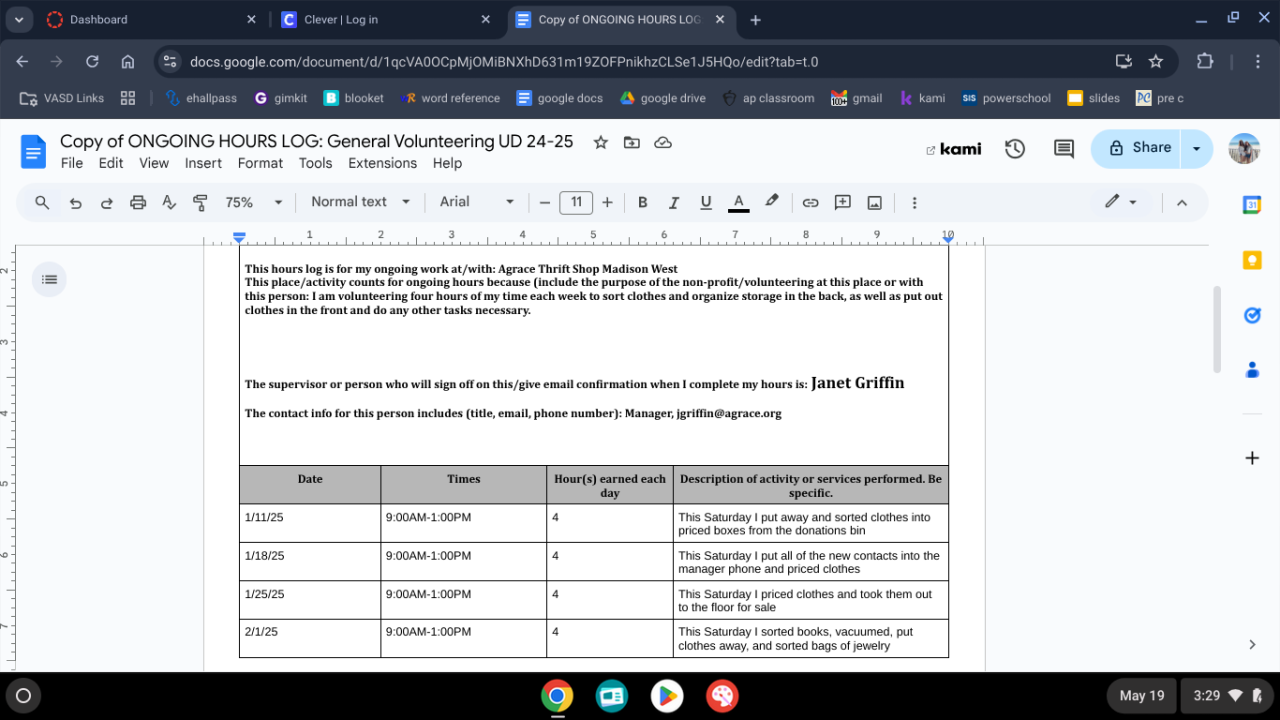Open the google drive bookmark
This screenshot has height=720, width=1280.
coord(663,98)
